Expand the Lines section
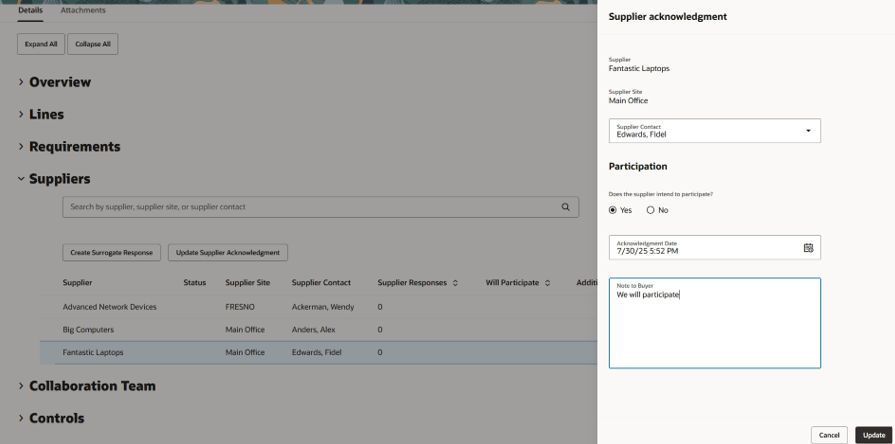 [21, 114]
